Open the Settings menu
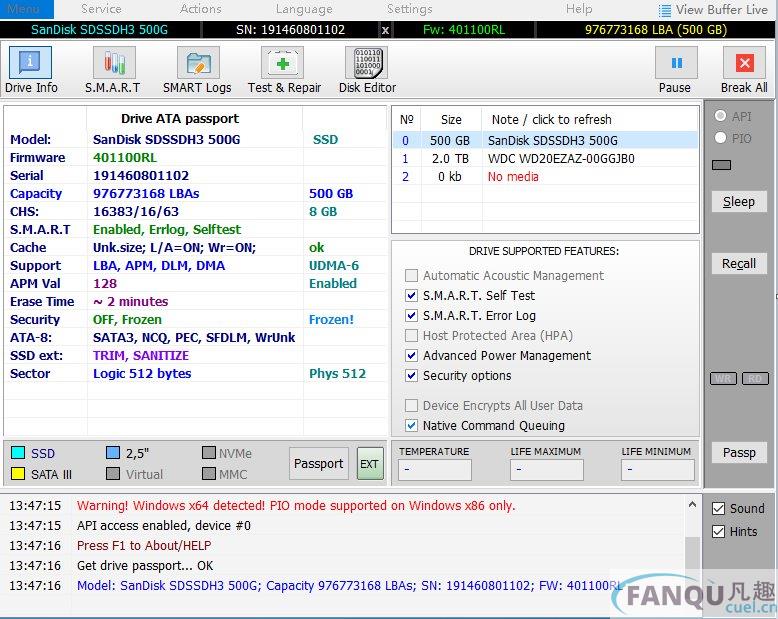The height and width of the screenshot is (619, 778). (409, 9)
